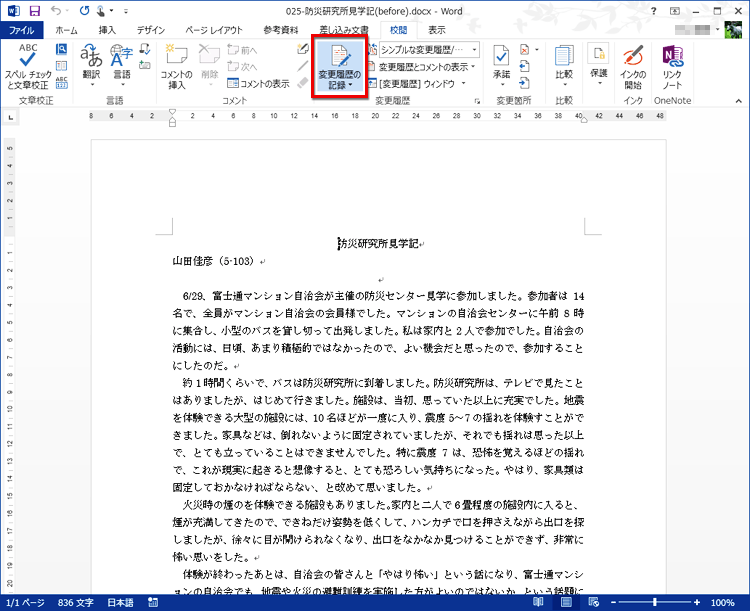Click the Japanese consistency check icon in 言語 group
750x611 pixels.
click(145, 49)
